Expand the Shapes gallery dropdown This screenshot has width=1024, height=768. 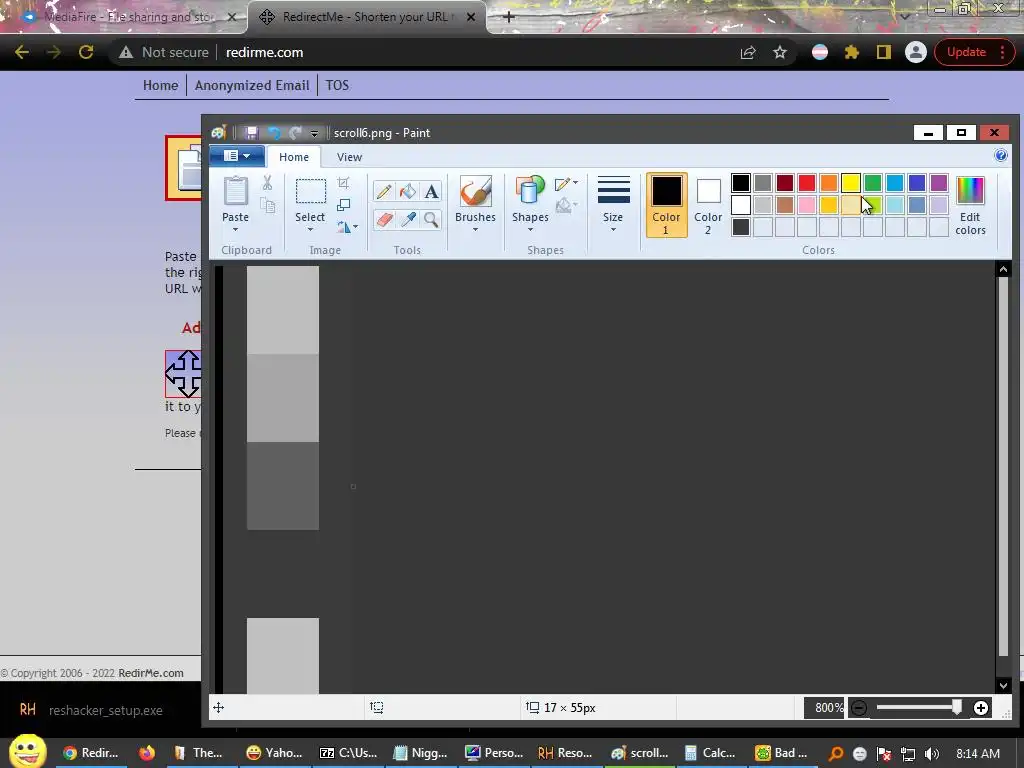point(530,230)
